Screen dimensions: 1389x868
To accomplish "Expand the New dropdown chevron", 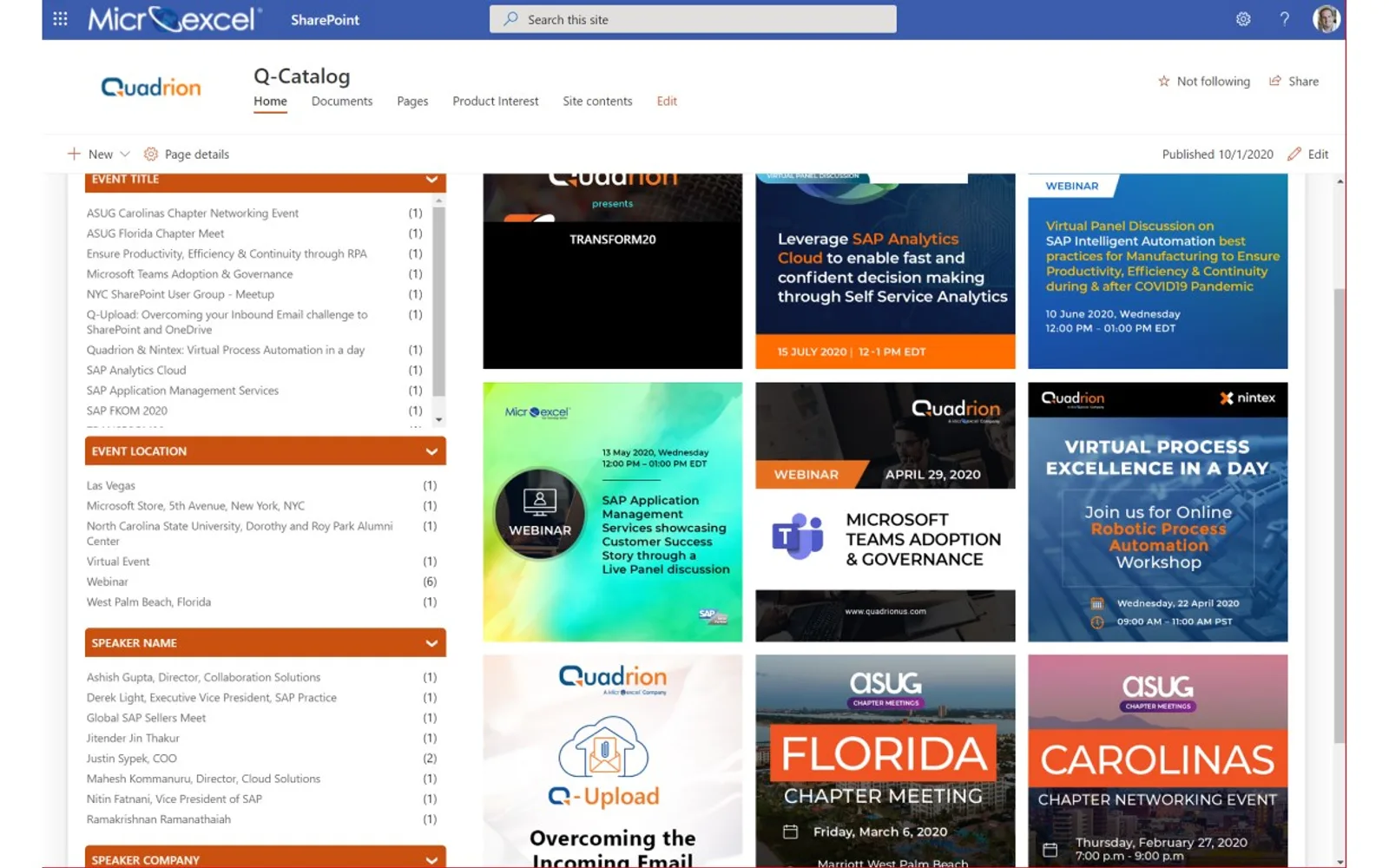I will tap(125, 154).
